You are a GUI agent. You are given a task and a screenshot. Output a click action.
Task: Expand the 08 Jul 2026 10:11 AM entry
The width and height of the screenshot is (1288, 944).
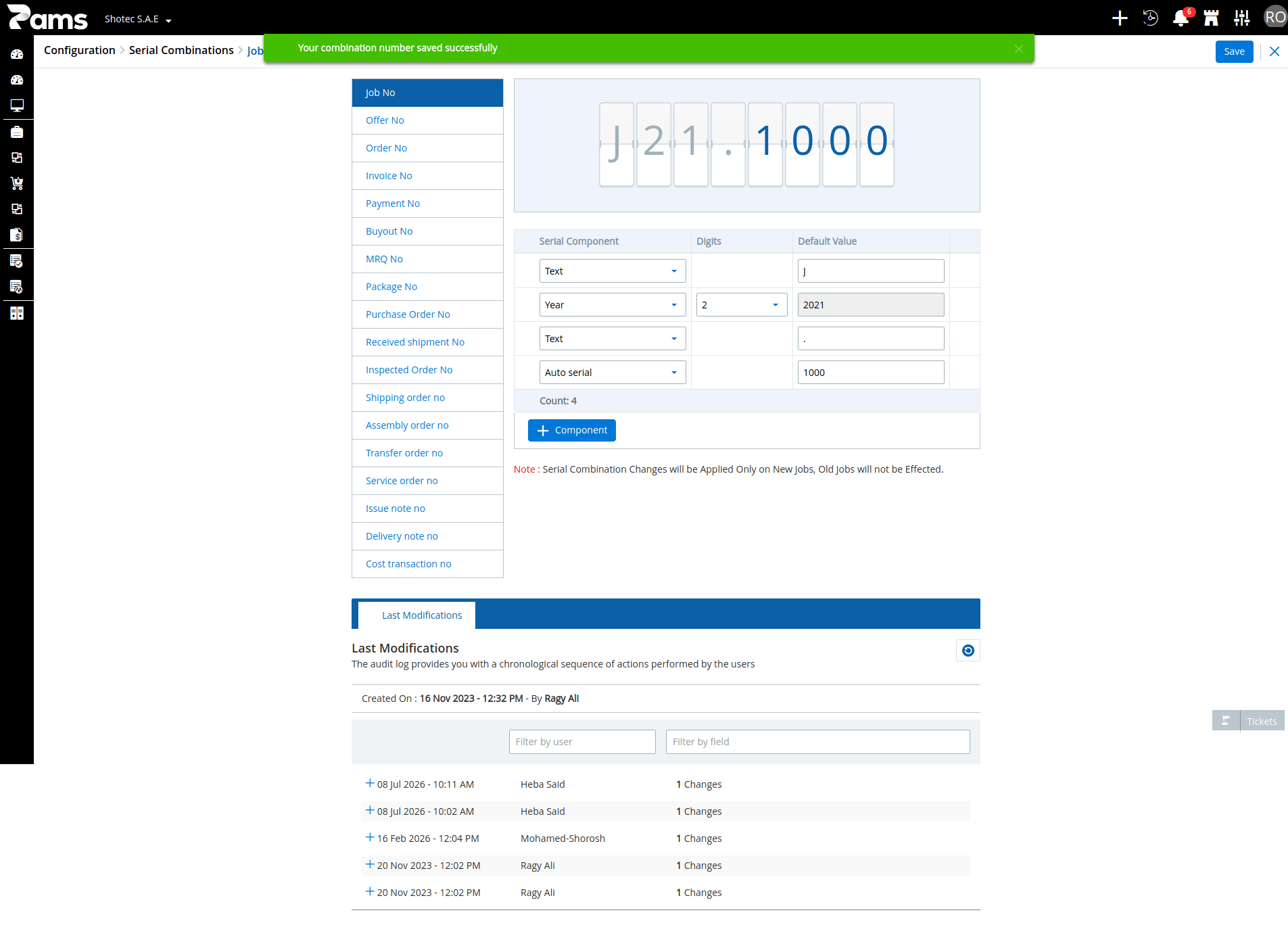[x=370, y=783]
